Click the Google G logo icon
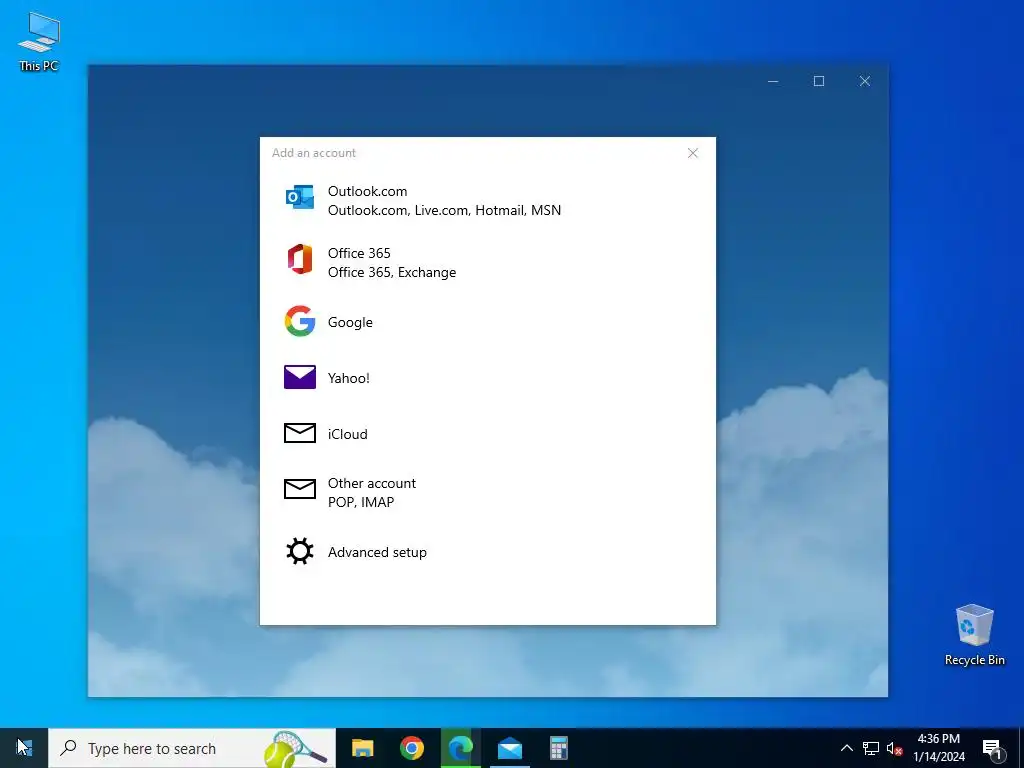 [300, 321]
